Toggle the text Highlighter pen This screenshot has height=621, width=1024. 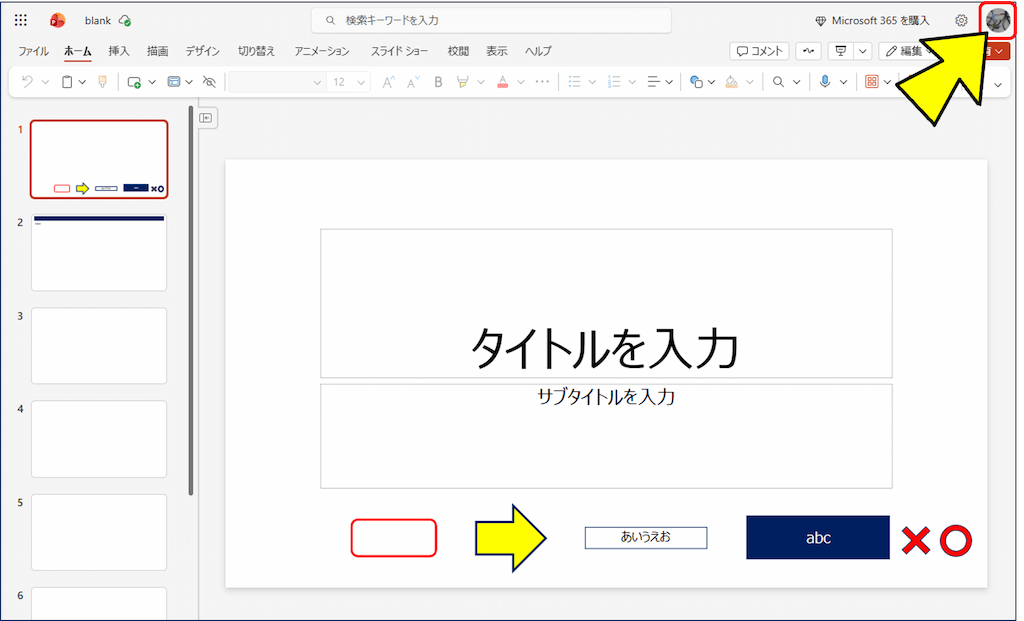[x=460, y=82]
